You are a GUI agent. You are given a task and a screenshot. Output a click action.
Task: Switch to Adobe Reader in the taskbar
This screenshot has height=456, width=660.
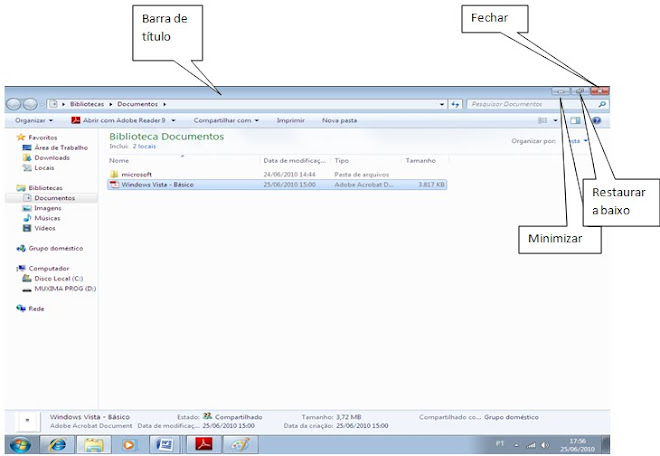tap(203, 445)
